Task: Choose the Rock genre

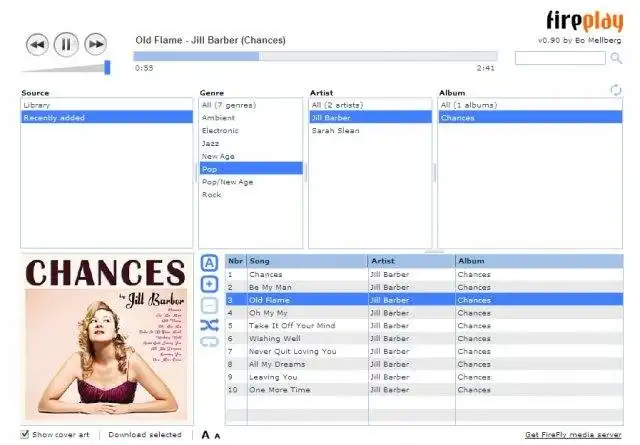Action: pyautogui.click(x=251, y=195)
